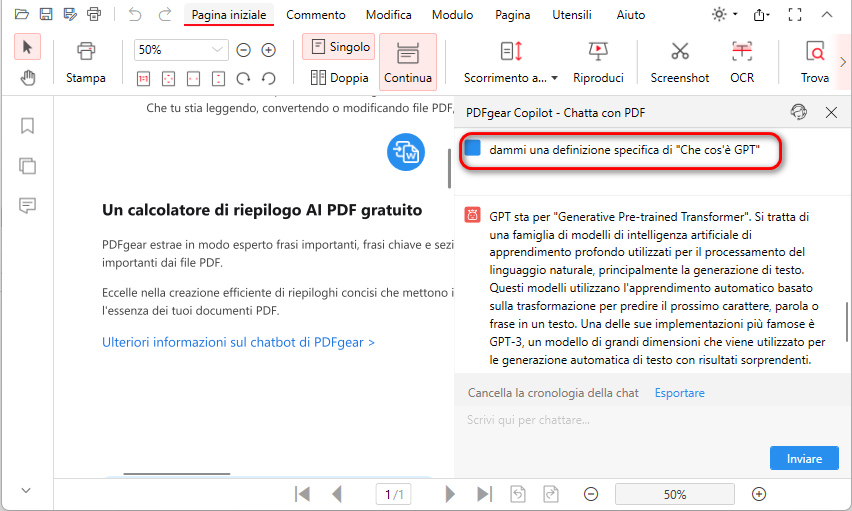Go to the first page
This screenshot has height=511, width=852.
coord(302,494)
